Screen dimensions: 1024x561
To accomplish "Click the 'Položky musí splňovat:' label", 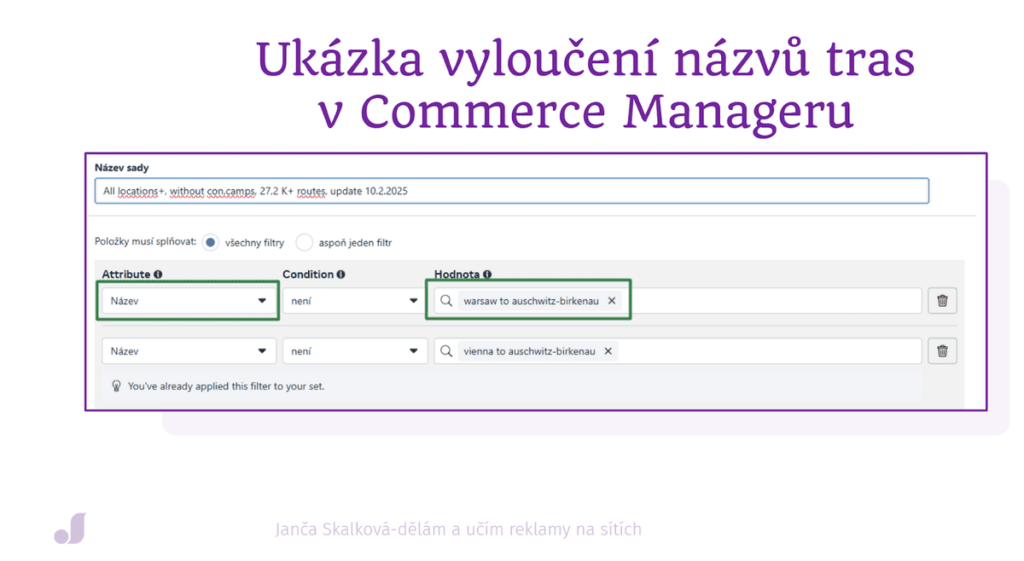I will [145, 242].
